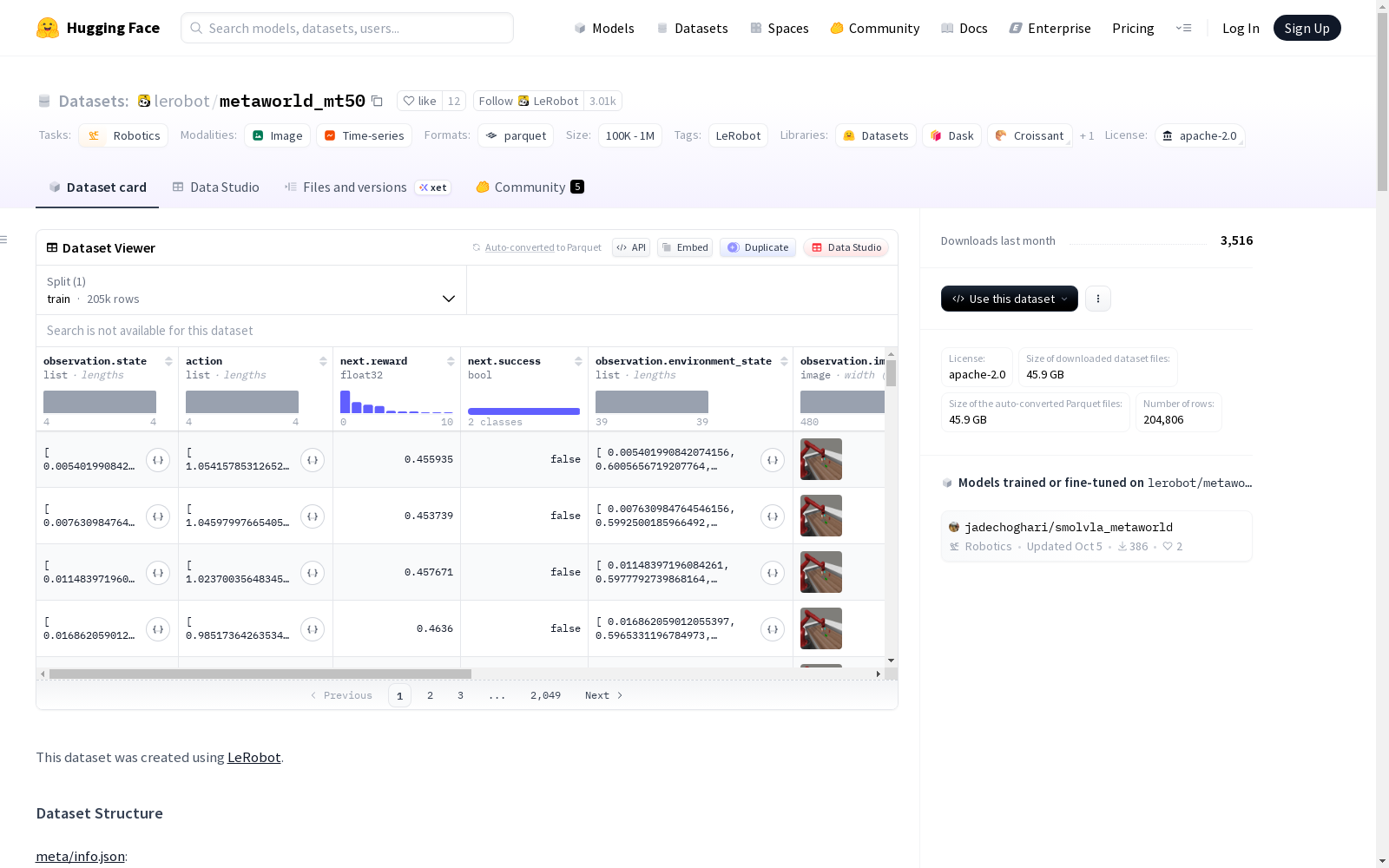Expand action JSON in the 0.457671 row

click(313, 572)
